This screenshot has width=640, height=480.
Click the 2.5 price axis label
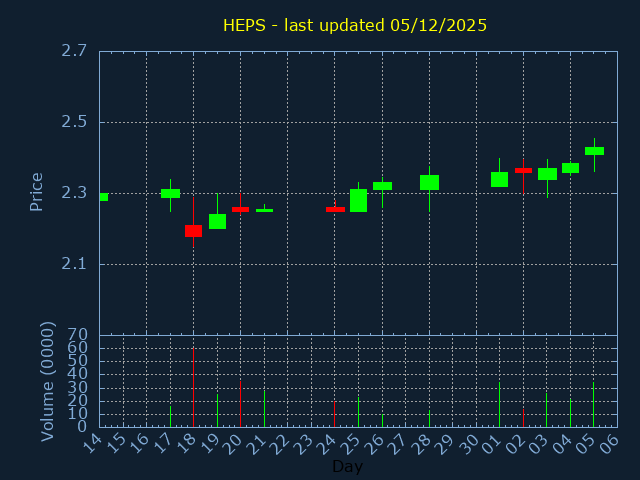coord(73,122)
